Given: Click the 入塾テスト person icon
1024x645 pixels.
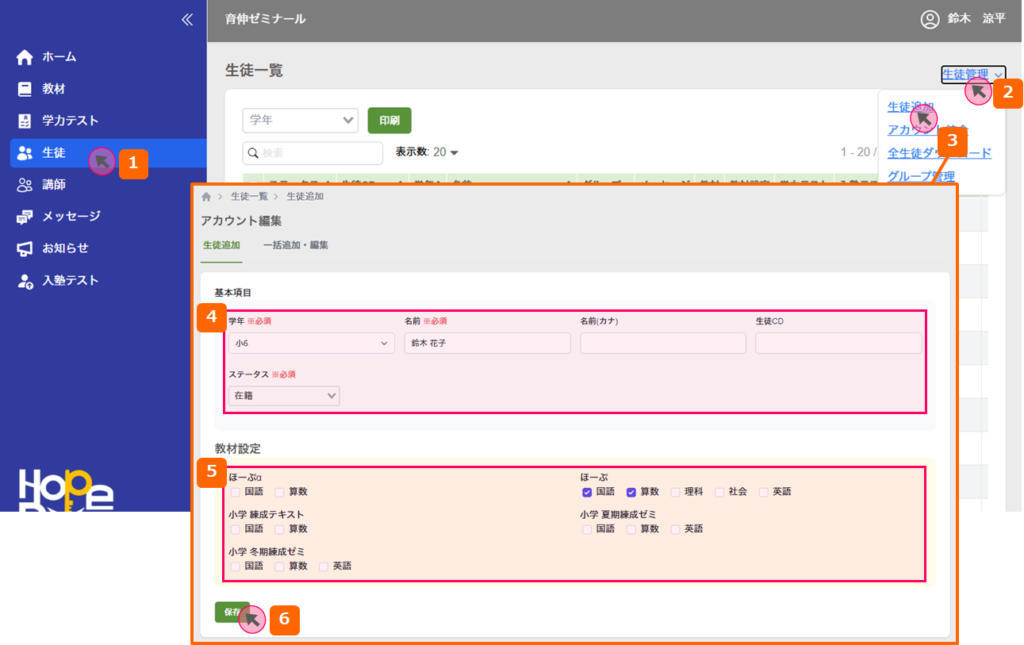Looking at the screenshot, I should [x=25, y=281].
